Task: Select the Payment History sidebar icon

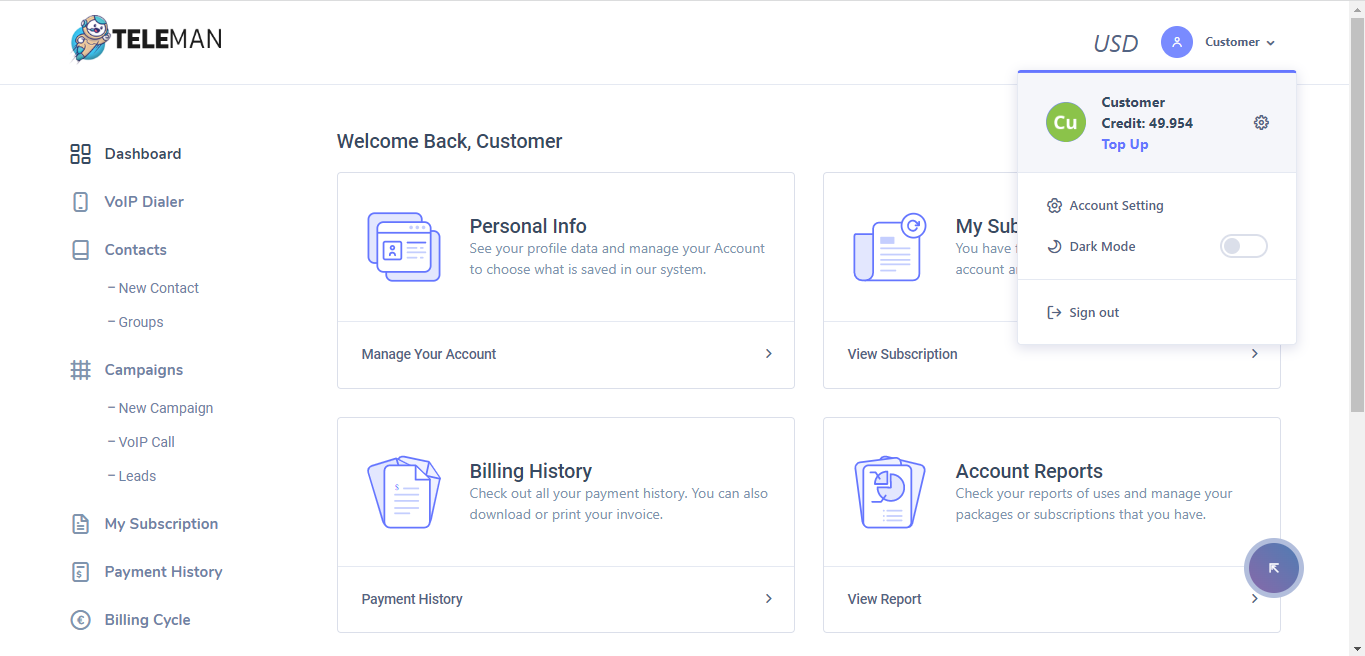Action: (80, 571)
